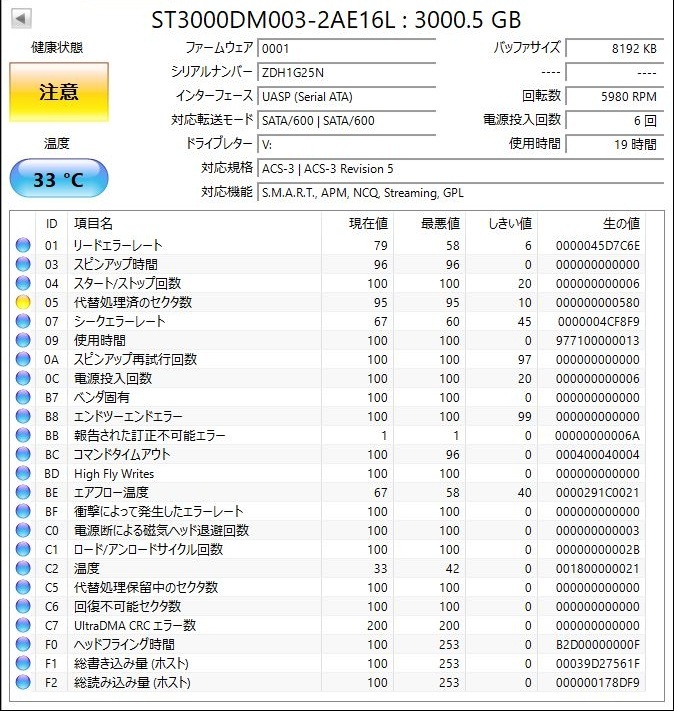
Task: Click the 項目名 column header
Action: 195,224
